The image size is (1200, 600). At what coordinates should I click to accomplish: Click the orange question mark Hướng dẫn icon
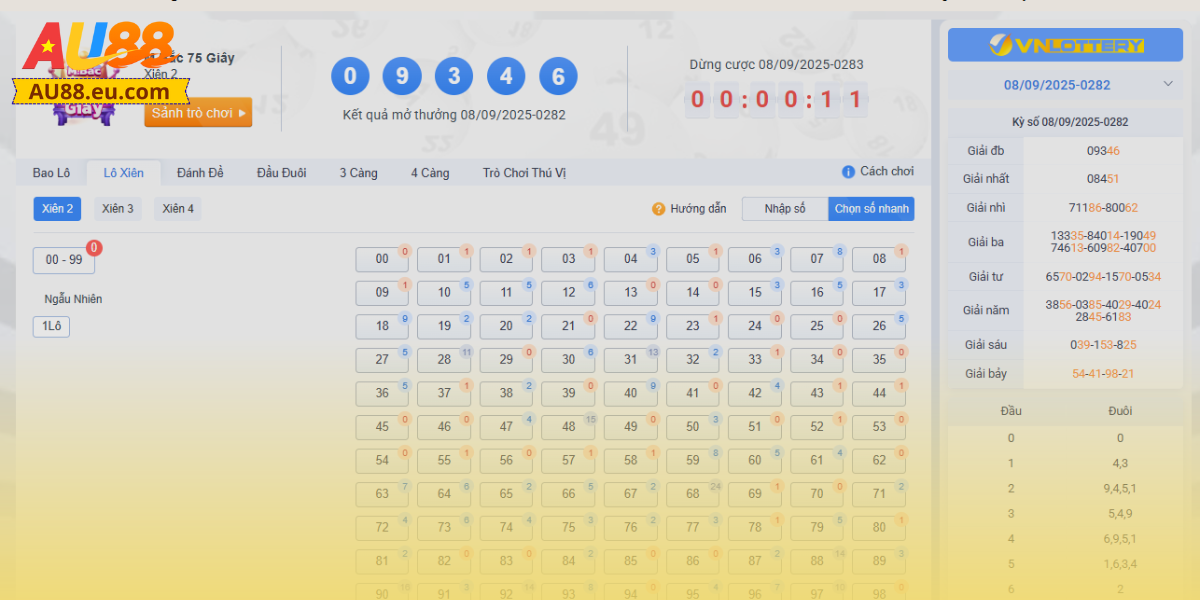(x=658, y=209)
